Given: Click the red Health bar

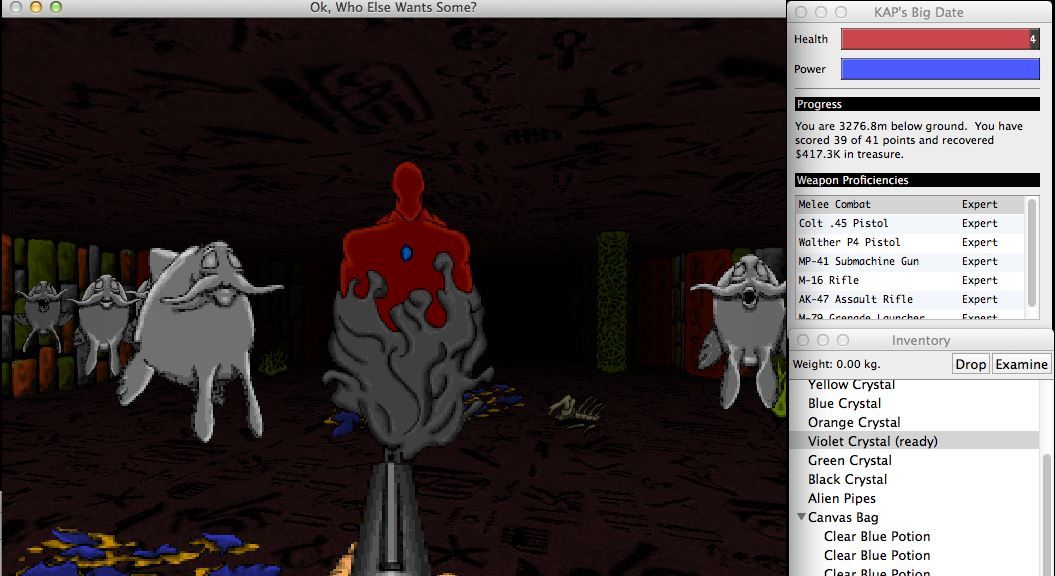Looking at the screenshot, I should (x=934, y=39).
